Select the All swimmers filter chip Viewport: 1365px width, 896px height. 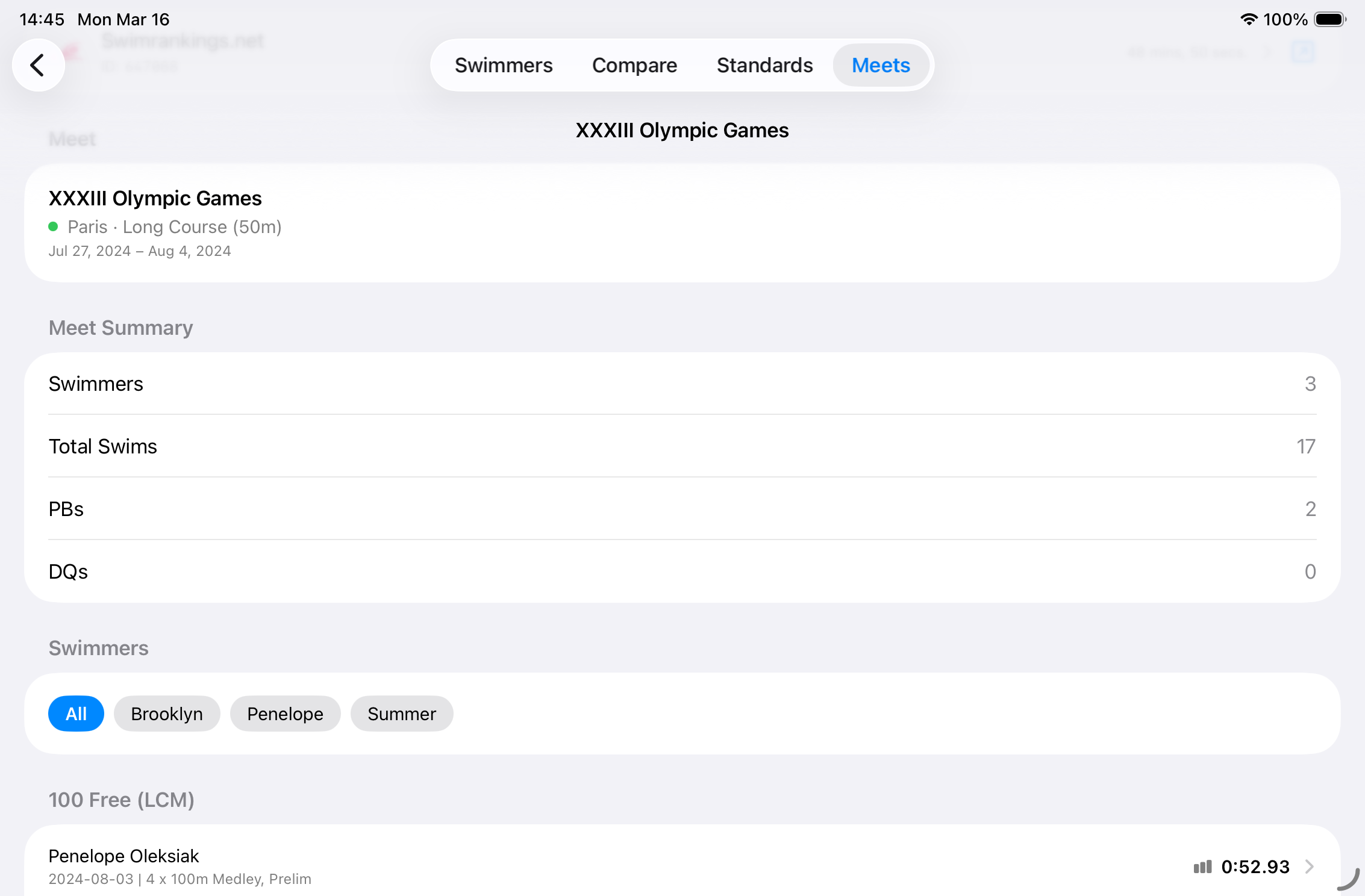[x=76, y=714]
